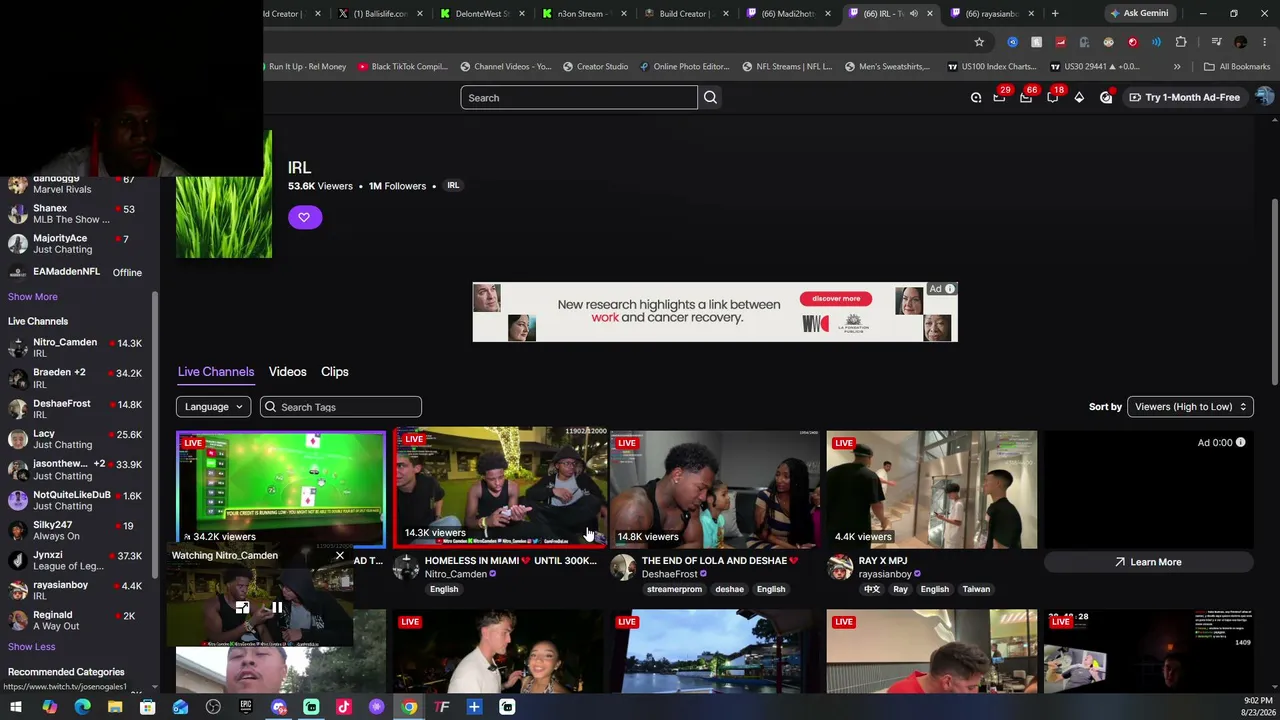Open the All Bookmarks folder
This screenshot has width=1280, height=720.
tap(1237, 67)
